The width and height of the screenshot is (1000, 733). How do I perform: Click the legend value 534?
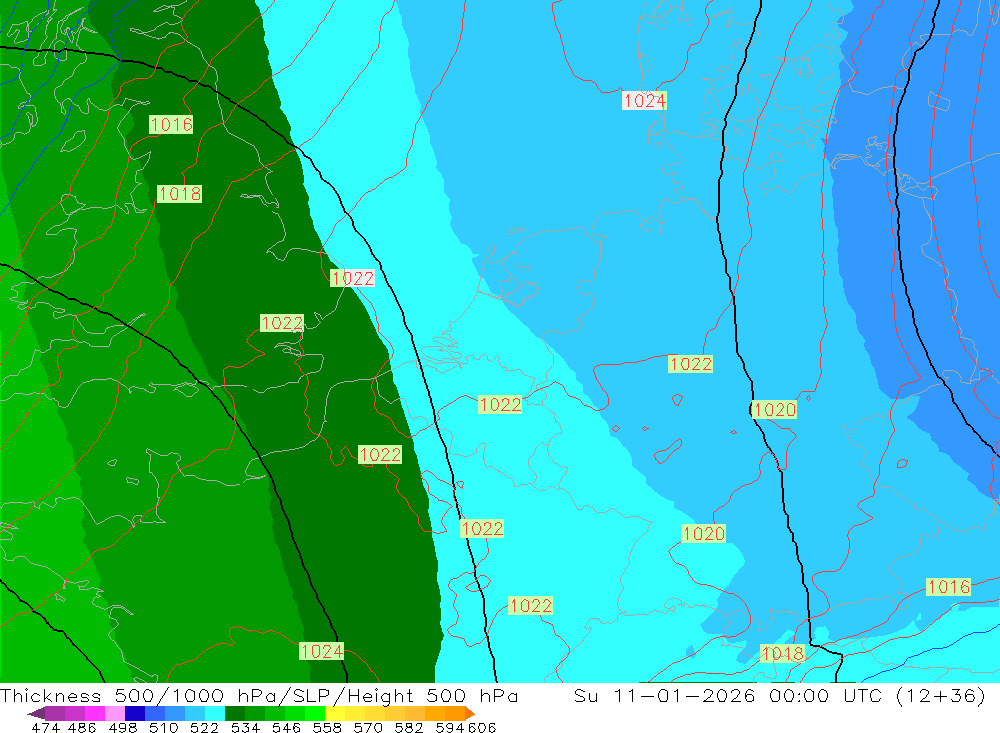tap(246, 728)
